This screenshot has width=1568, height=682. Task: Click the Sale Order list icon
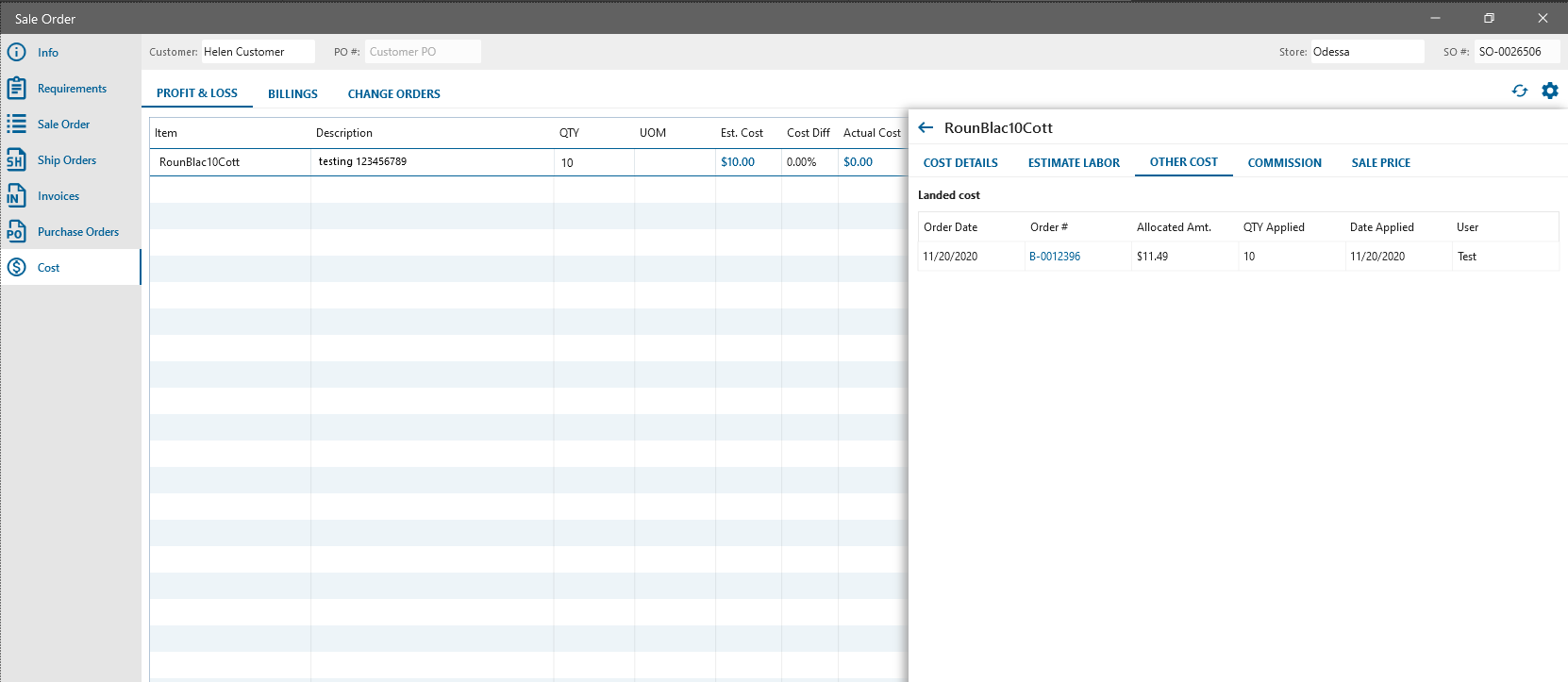(x=16, y=124)
